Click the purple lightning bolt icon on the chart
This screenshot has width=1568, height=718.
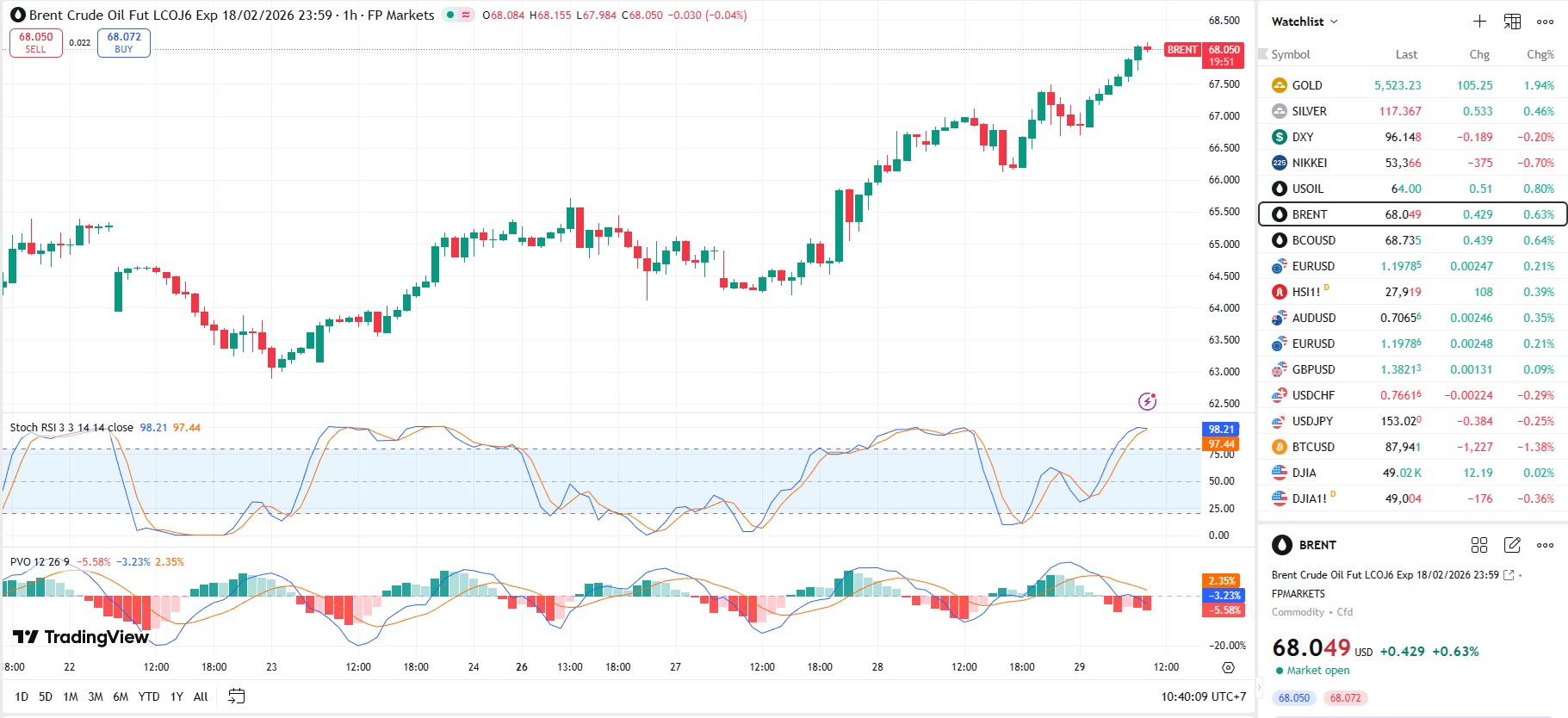[1147, 401]
